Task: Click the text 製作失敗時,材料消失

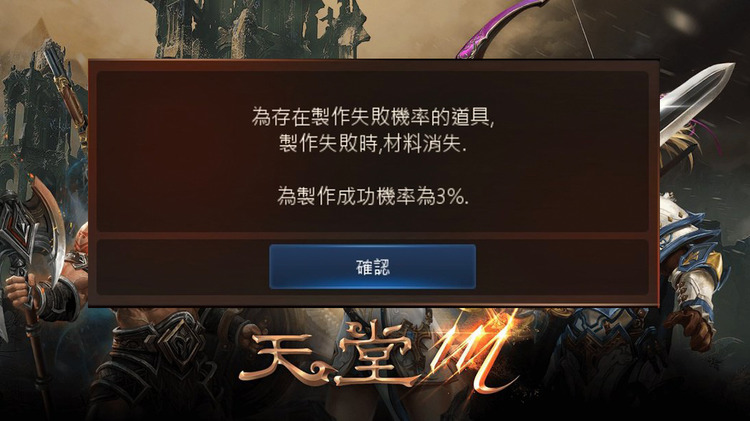Action: tap(373, 144)
